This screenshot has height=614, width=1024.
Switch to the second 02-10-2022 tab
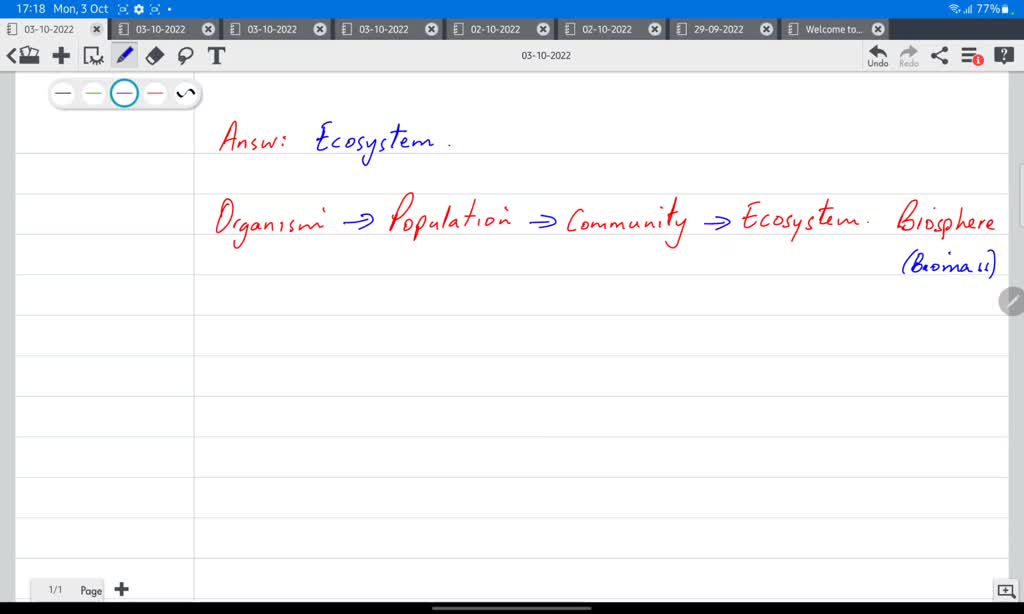click(607, 29)
